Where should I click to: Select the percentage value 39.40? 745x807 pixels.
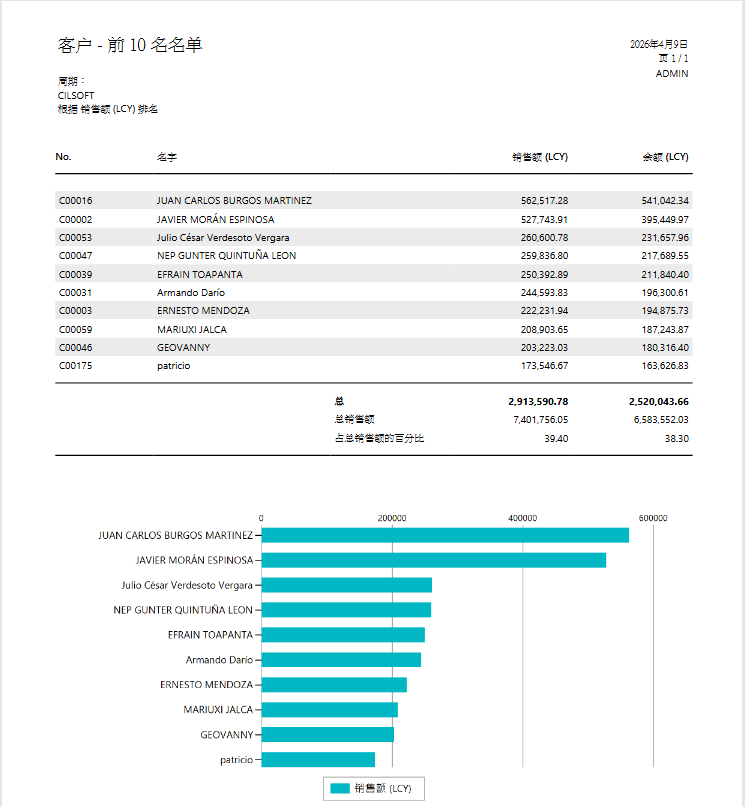[x=556, y=438]
